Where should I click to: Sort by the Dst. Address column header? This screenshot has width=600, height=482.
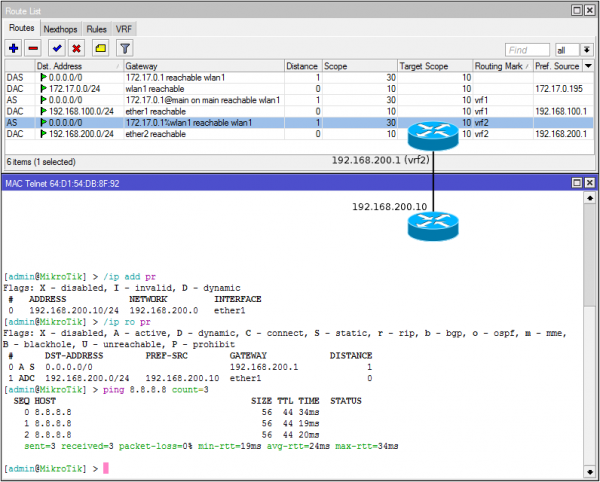coord(80,66)
